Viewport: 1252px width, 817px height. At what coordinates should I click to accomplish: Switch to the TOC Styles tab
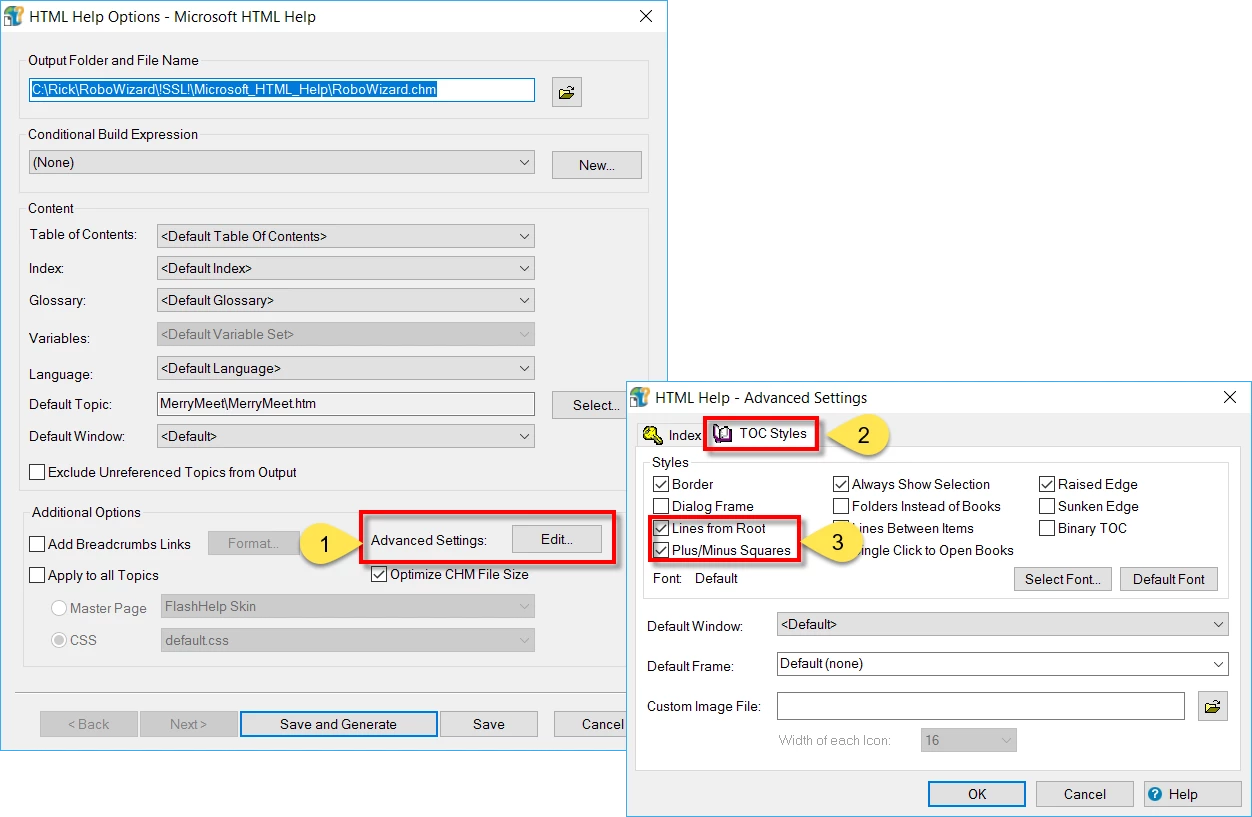click(760, 433)
